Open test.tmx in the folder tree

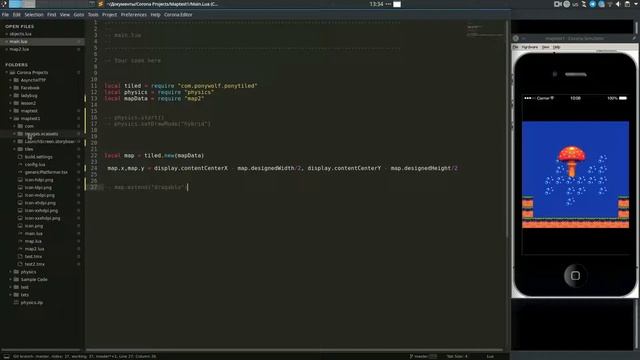click(33, 257)
